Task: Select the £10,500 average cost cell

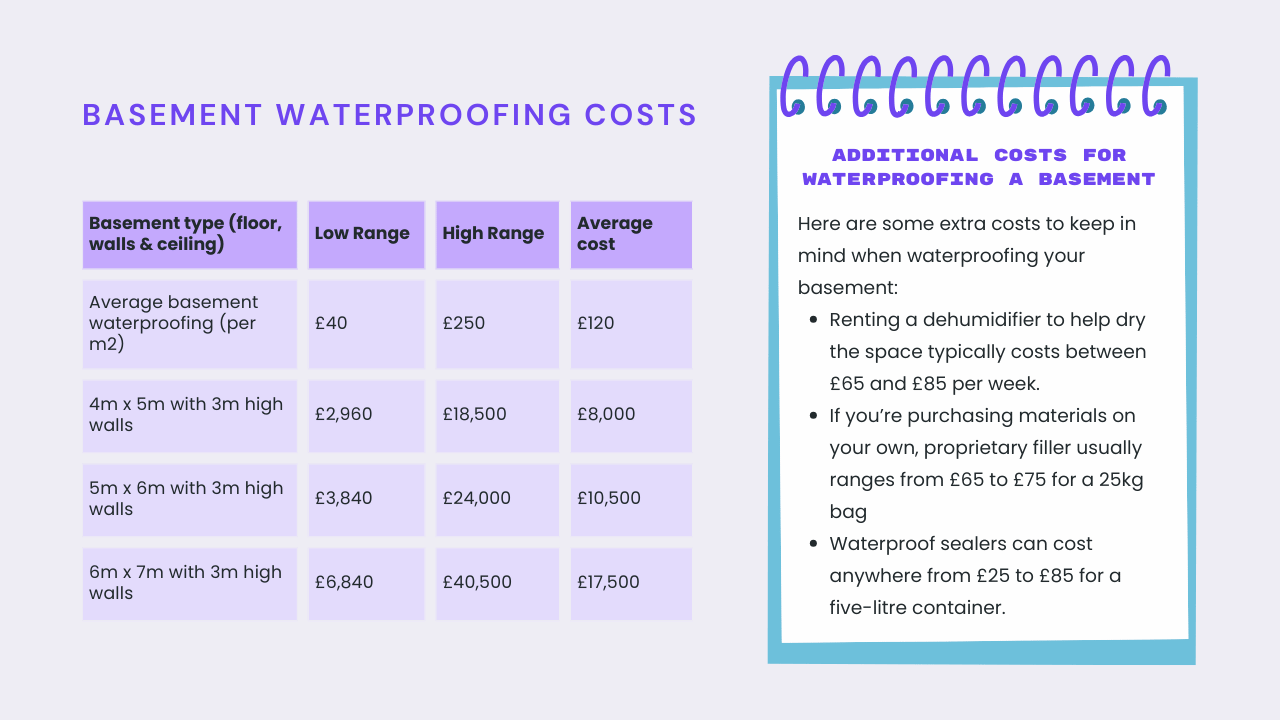Action: 630,498
